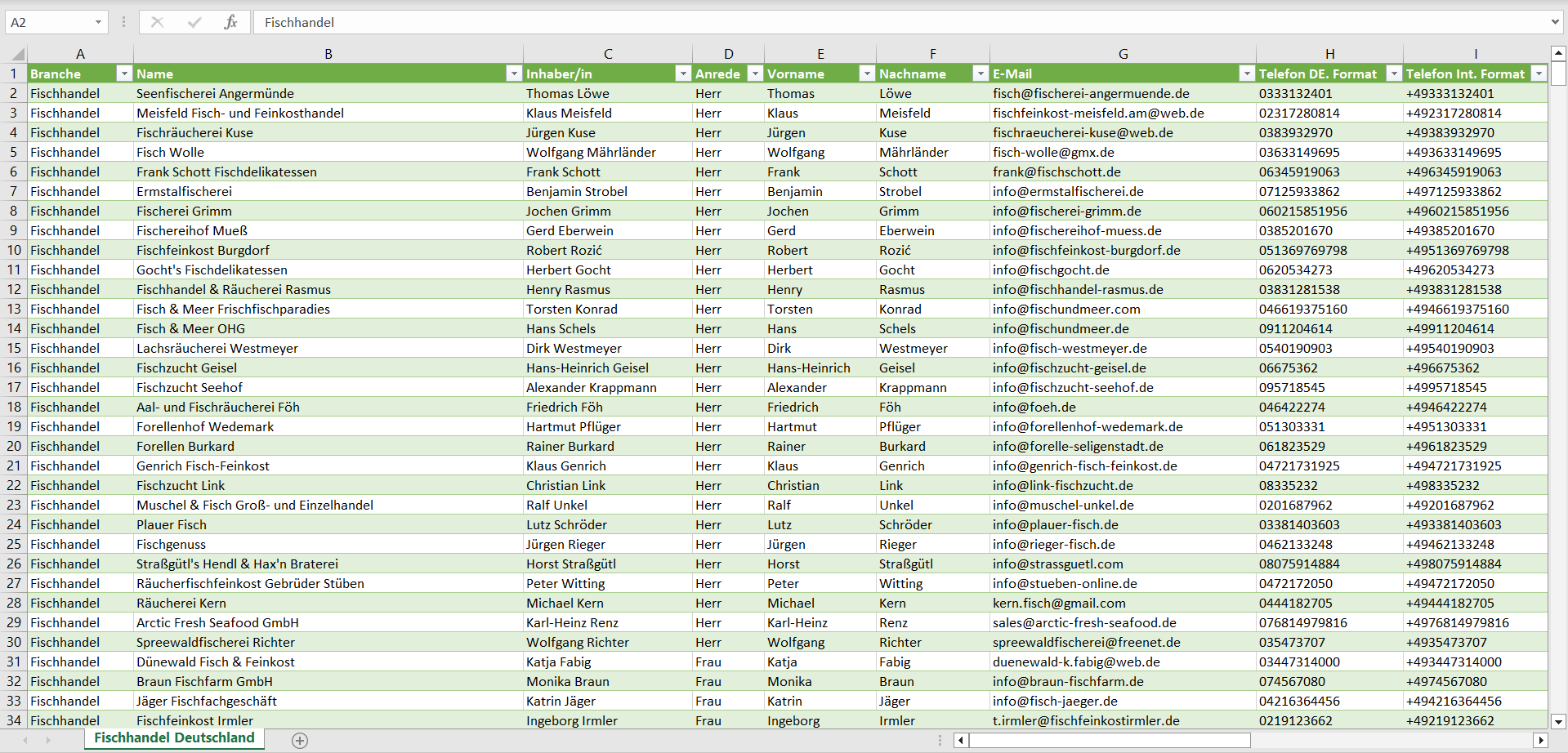This screenshot has width=1568, height=753.
Task: Click the next sheet navigation arrow
Action: 48,741
